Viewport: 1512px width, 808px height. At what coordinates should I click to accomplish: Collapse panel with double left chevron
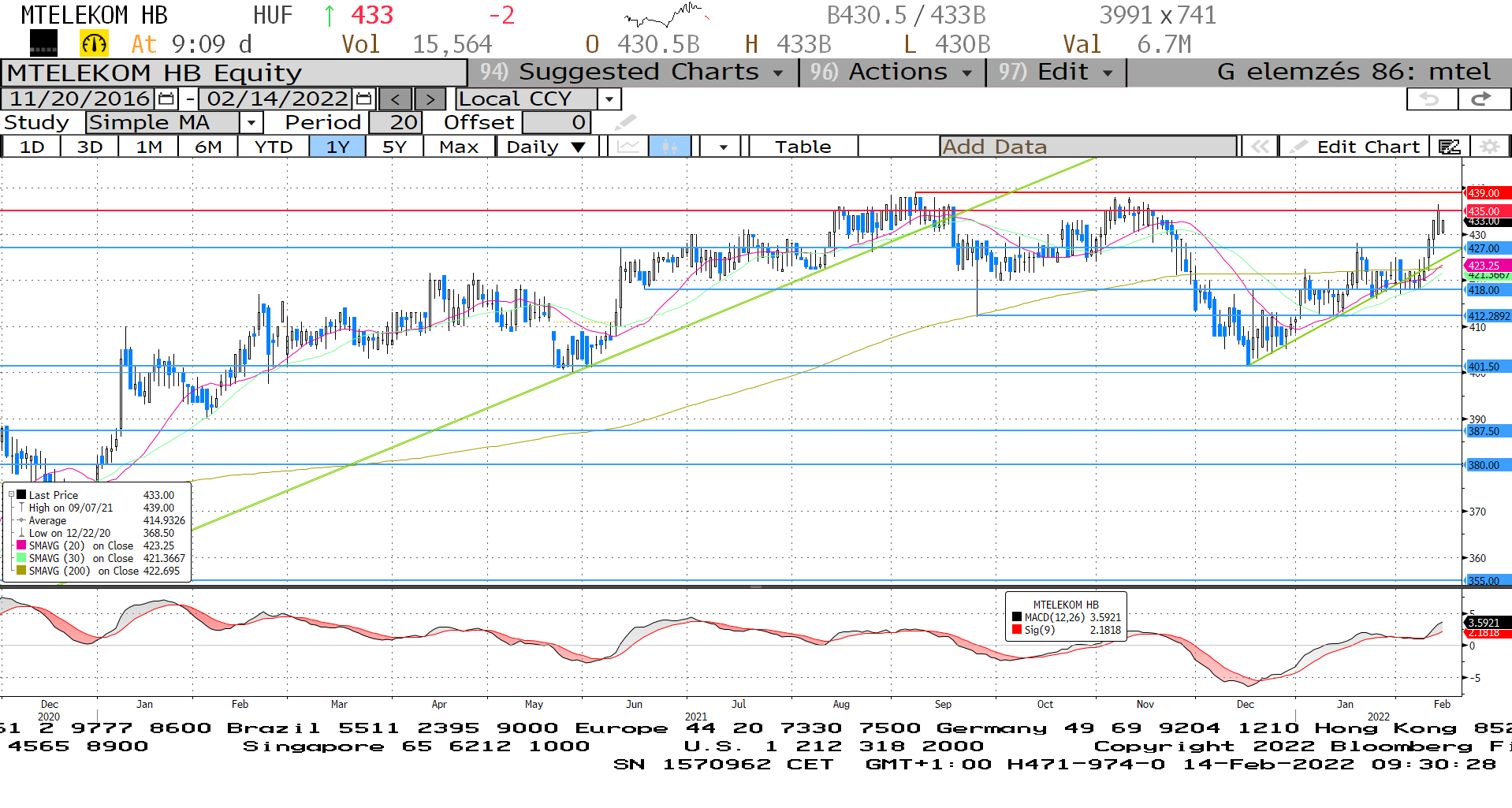coord(1260,147)
